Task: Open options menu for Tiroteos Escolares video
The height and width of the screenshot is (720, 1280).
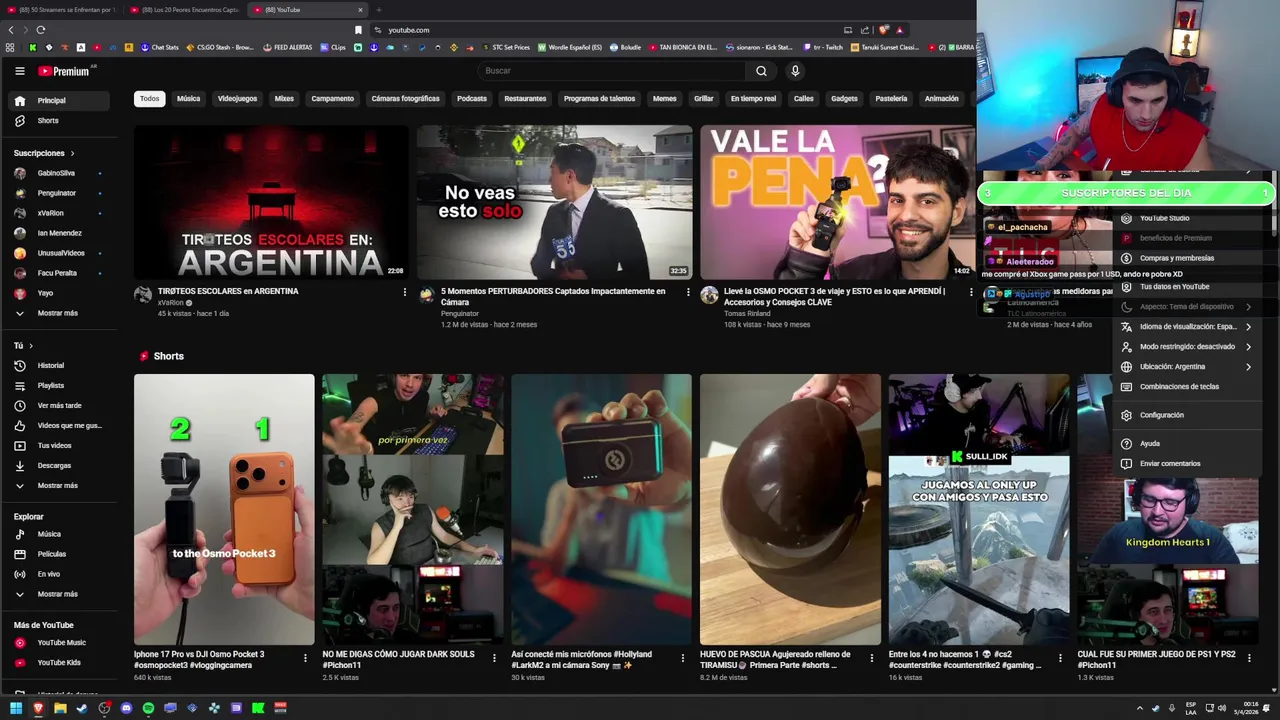Action: tap(405, 292)
